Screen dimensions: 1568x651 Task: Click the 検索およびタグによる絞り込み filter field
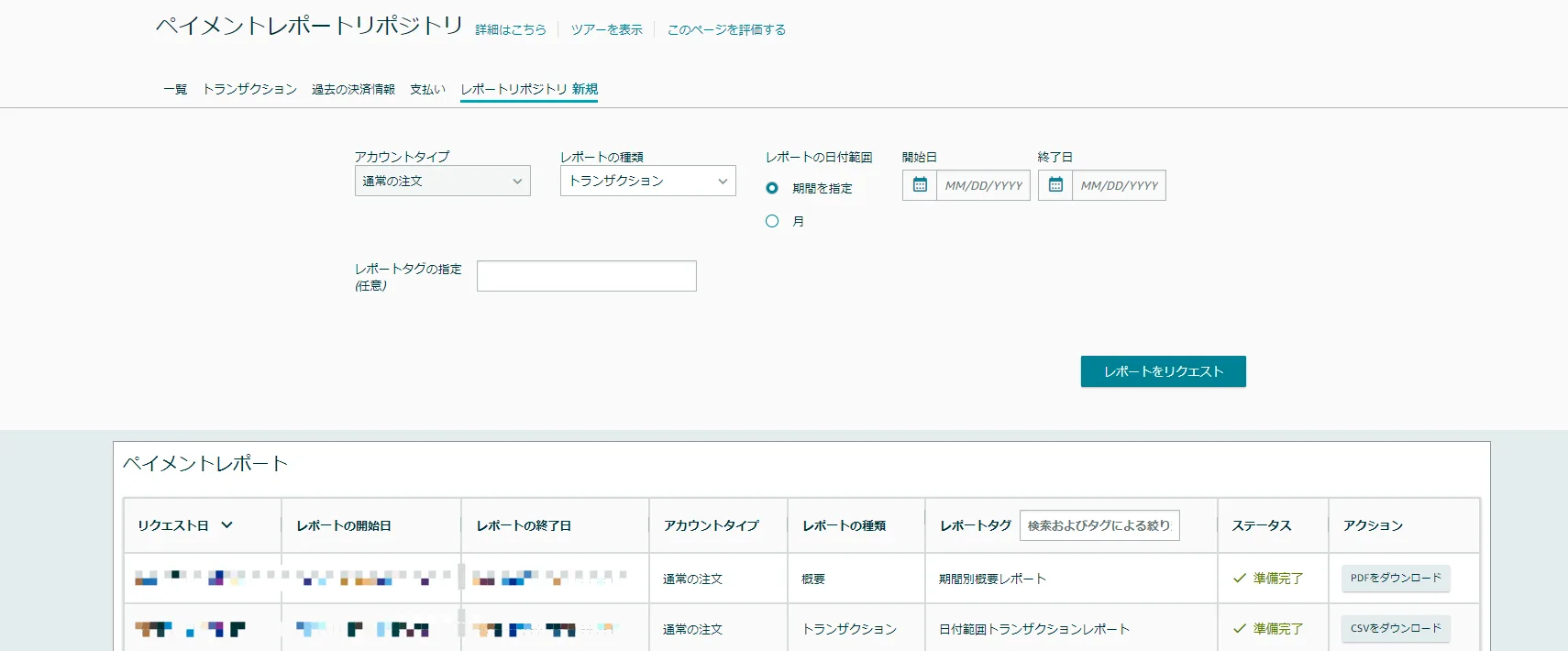(x=1099, y=525)
